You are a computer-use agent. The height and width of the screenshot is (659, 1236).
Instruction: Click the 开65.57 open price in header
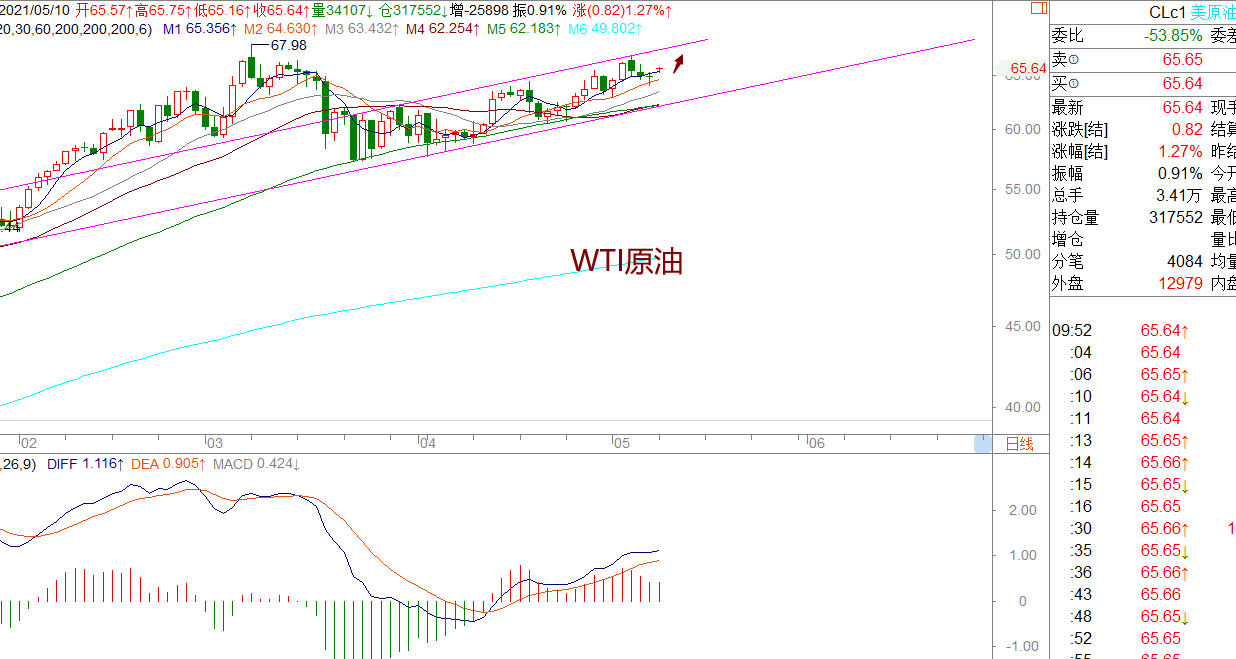pyautogui.click(x=107, y=11)
